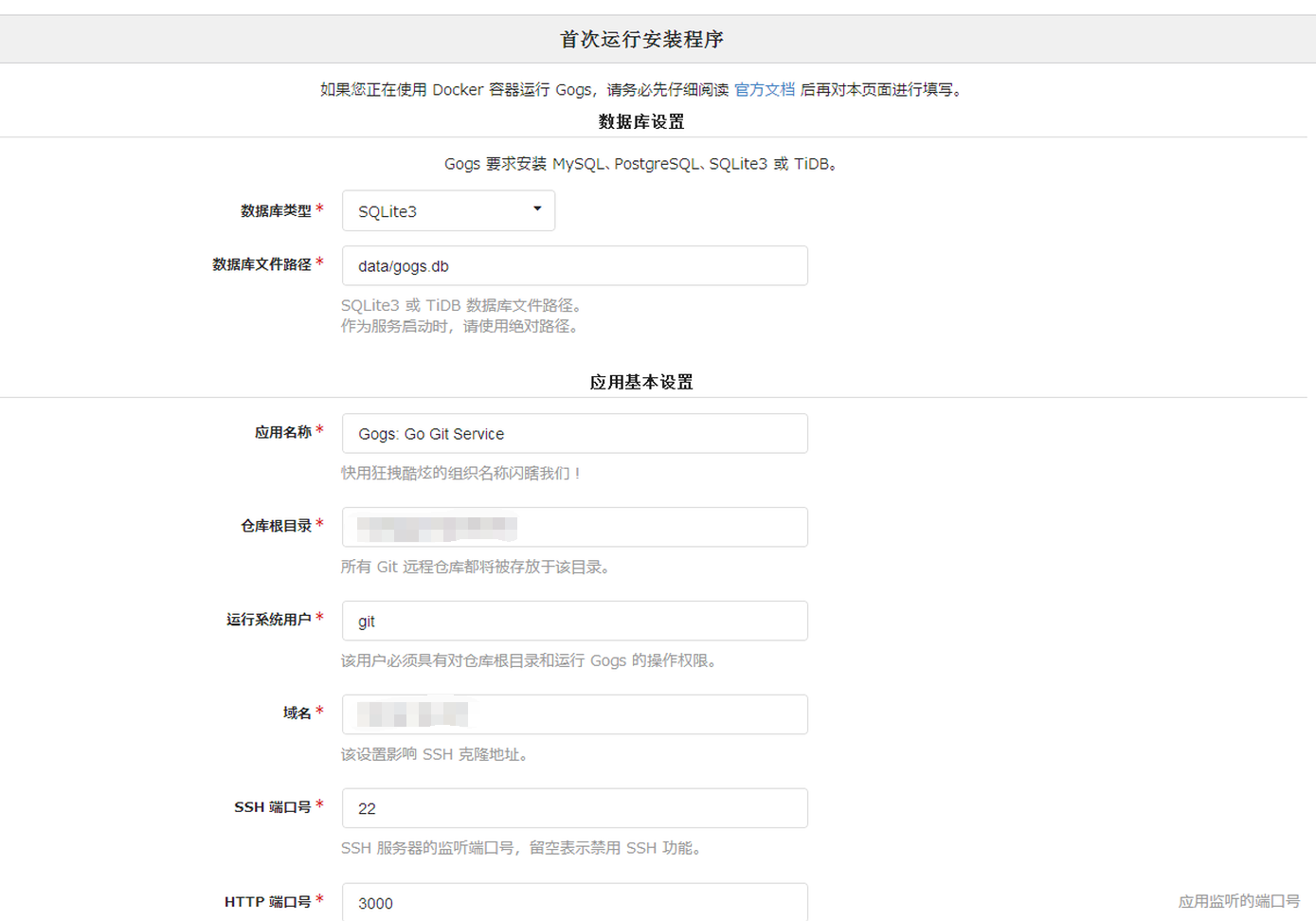Click the text about MySQL, PostgreSQL requirements
This screenshot has height=921, width=1316.
point(641,164)
